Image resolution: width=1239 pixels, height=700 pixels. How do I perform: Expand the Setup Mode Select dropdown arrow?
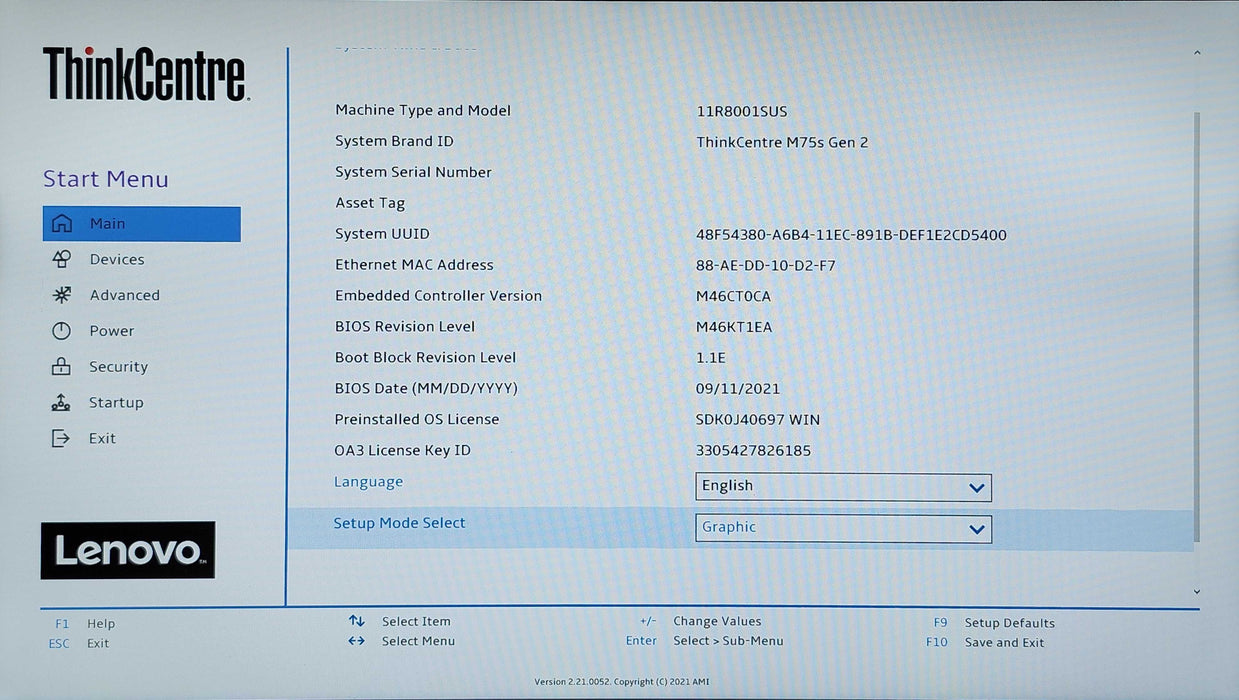tap(976, 529)
